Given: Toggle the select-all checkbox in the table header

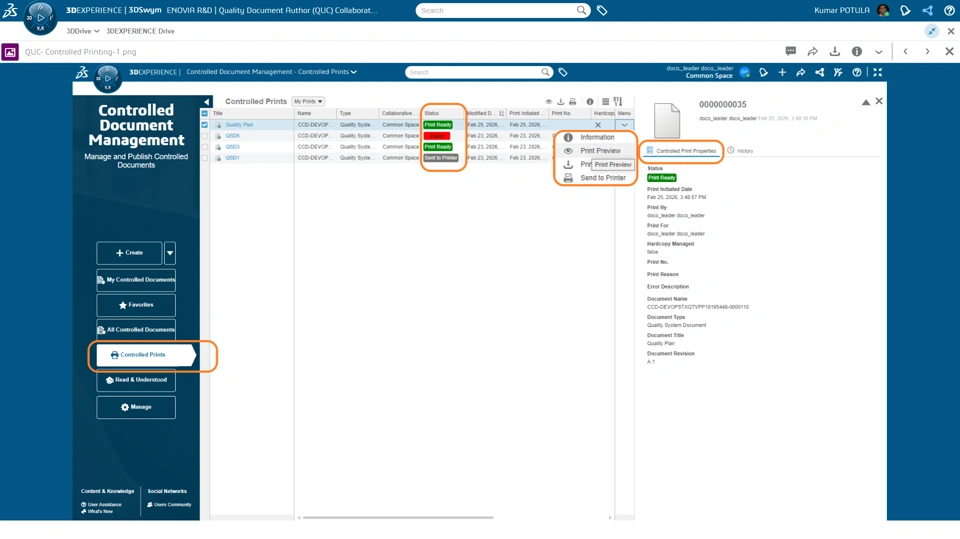Looking at the screenshot, I should point(204,113).
